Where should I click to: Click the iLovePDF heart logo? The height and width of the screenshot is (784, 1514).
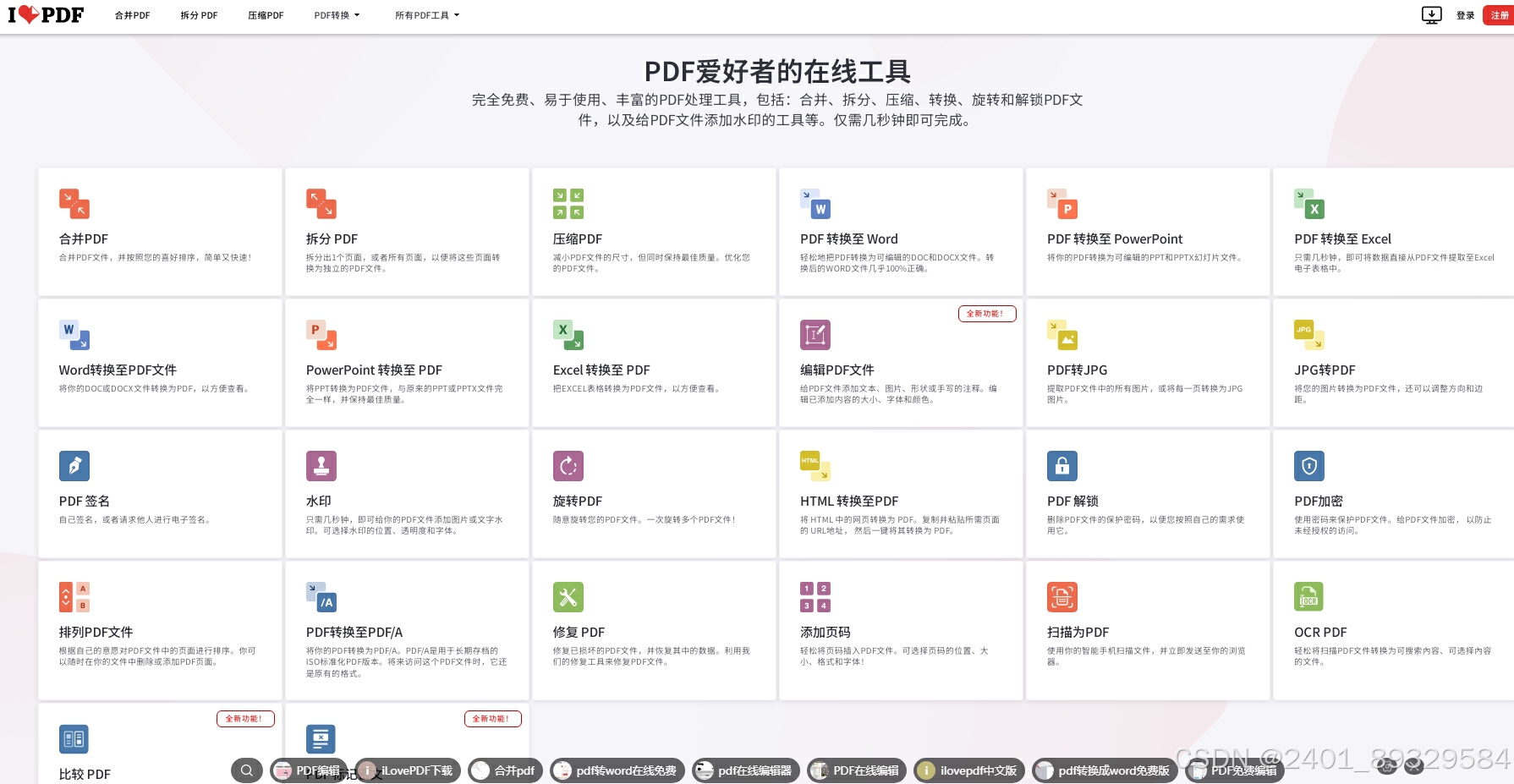click(x=46, y=14)
